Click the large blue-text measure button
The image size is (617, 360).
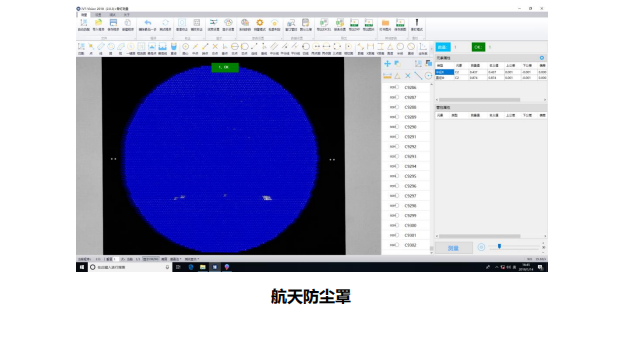click(x=454, y=248)
